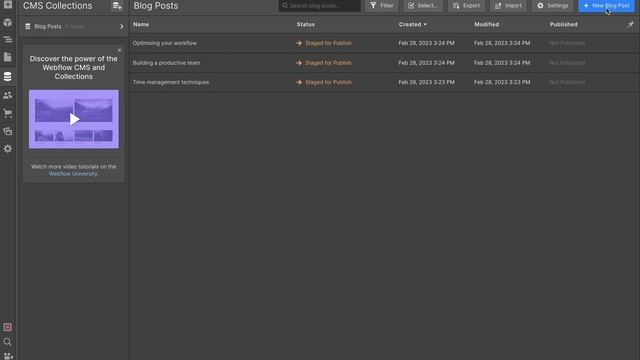This screenshot has height=360, width=640.
Task: Click Staged for Publish on Time management techniques
Action: point(328,82)
